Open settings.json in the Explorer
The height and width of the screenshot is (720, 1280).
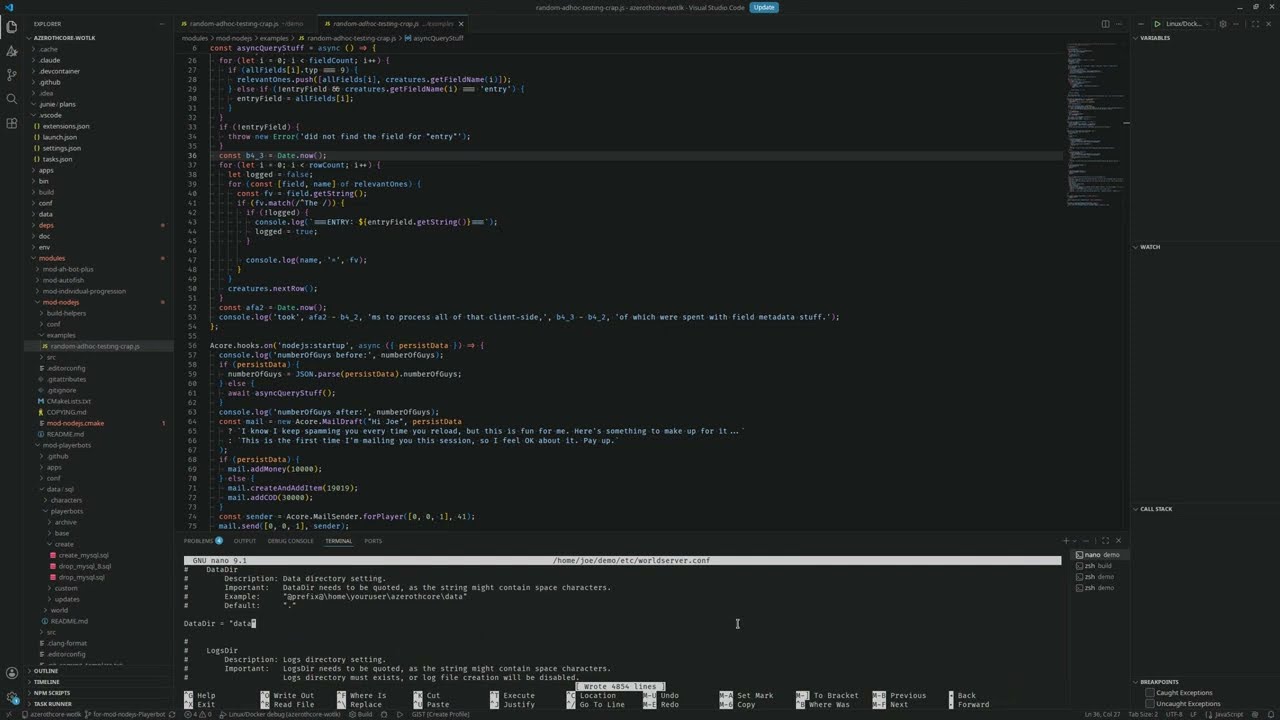tap(61, 148)
